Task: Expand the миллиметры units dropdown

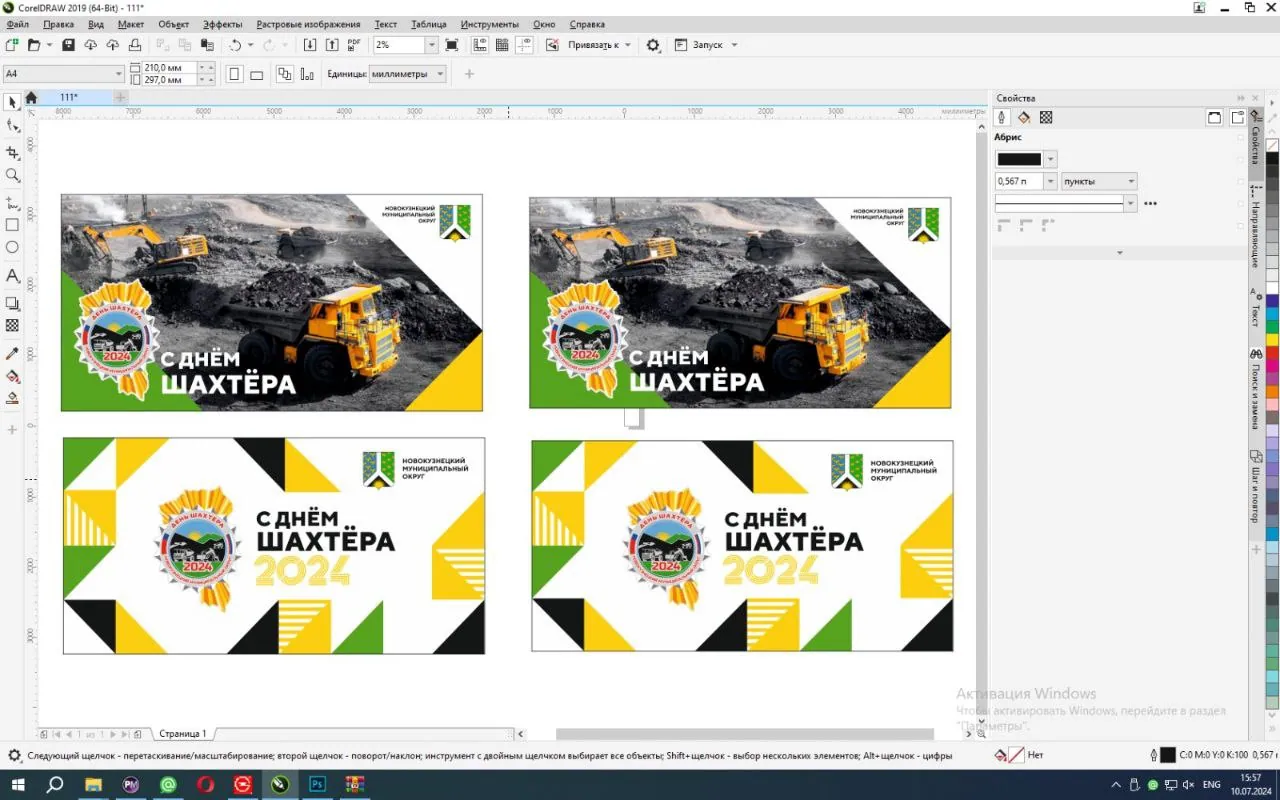Action: click(440, 74)
